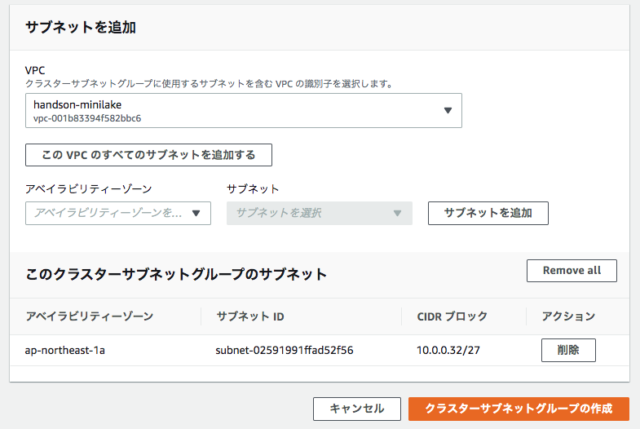Screen dimensions: 640x429
Task: Click the CIDR ブロック column header
Action: click(452, 316)
